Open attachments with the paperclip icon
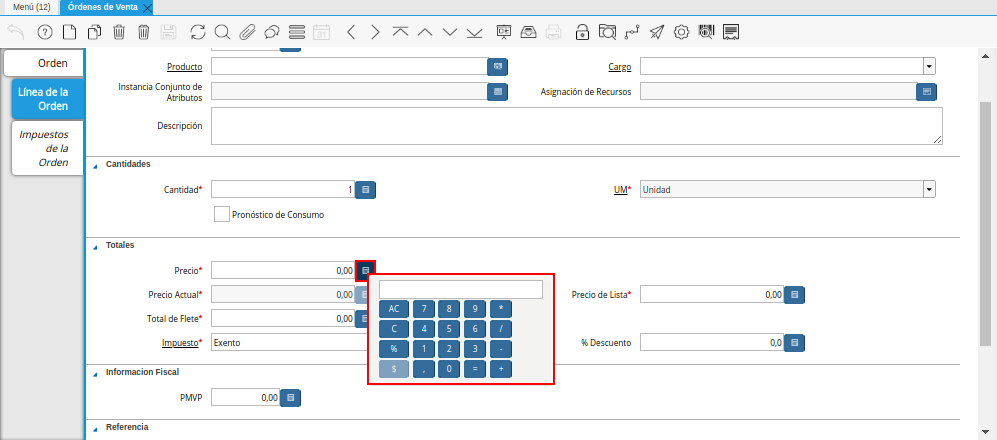This screenshot has width=997, height=440. tap(247, 32)
